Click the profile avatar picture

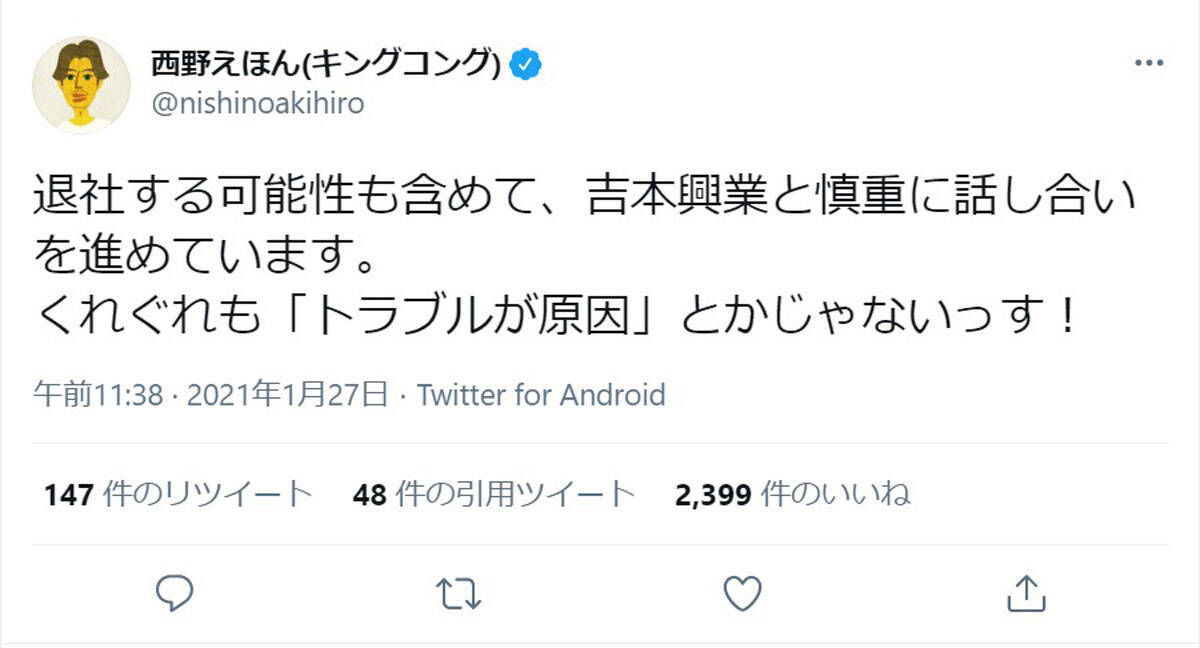(81, 85)
